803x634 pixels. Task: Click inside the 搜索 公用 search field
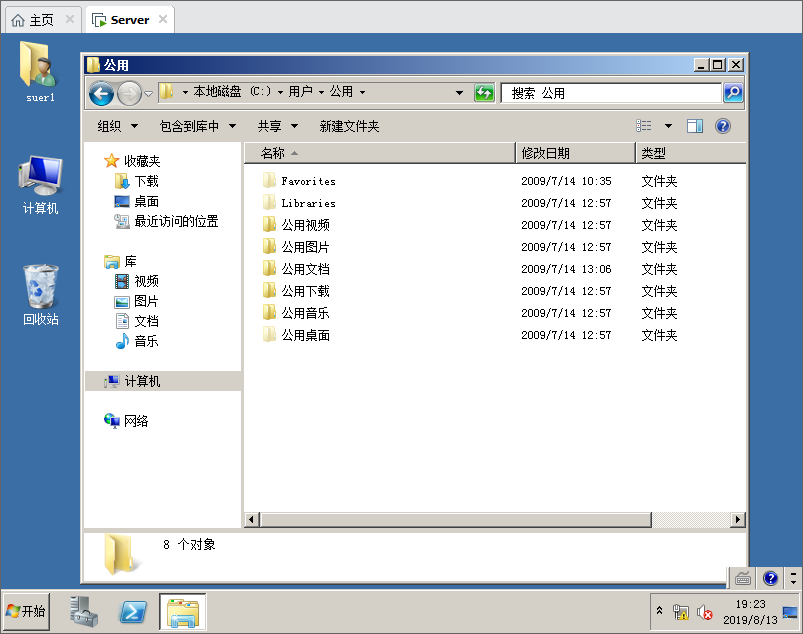pos(610,93)
